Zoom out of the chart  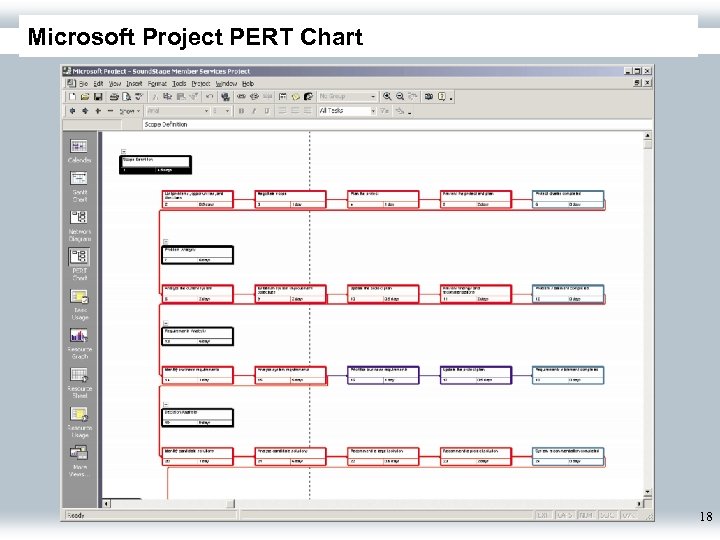(x=400, y=96)
